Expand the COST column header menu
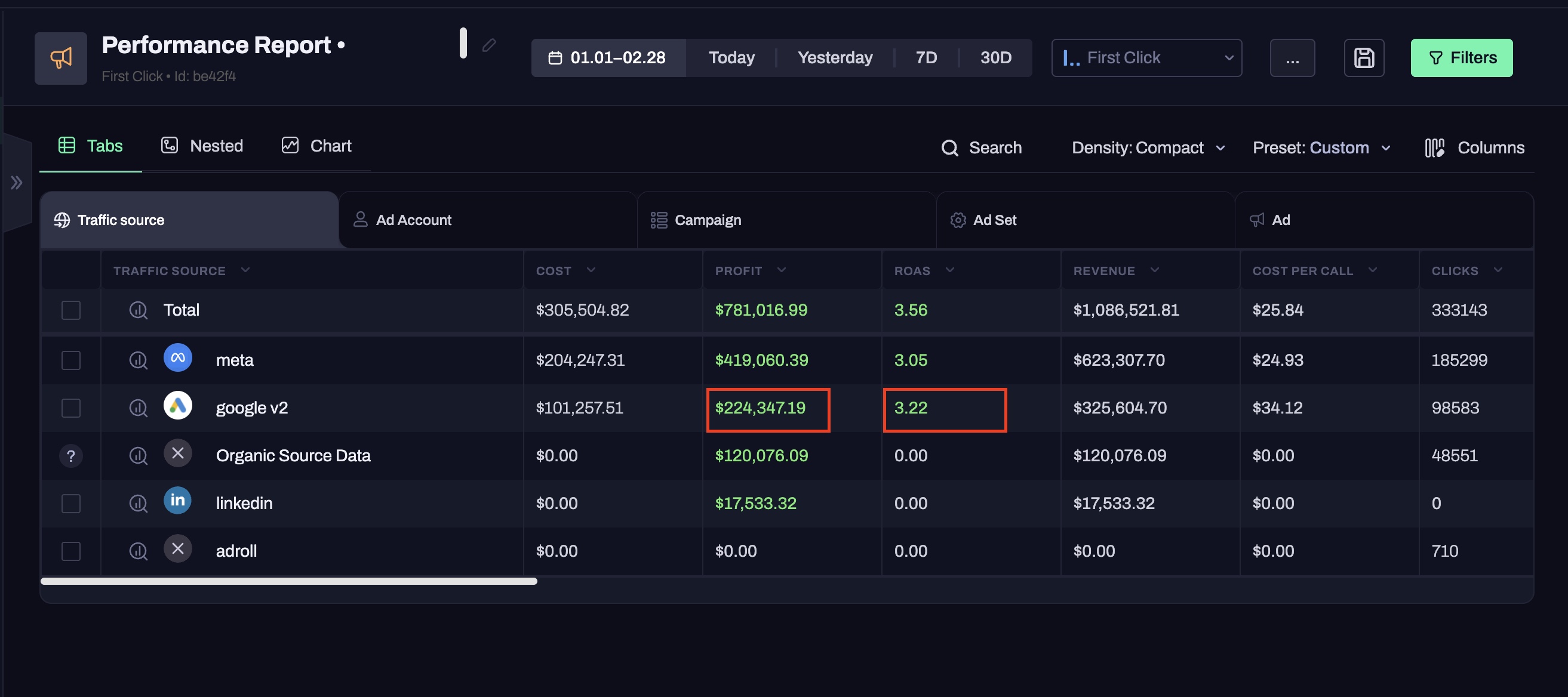The image size is (1568, 697). click(x=591, y=270)
